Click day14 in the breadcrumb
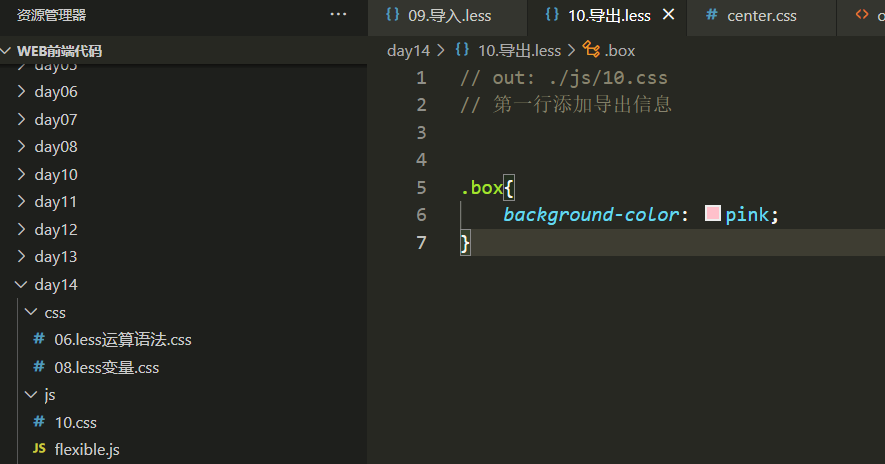 tap(408, 51)
